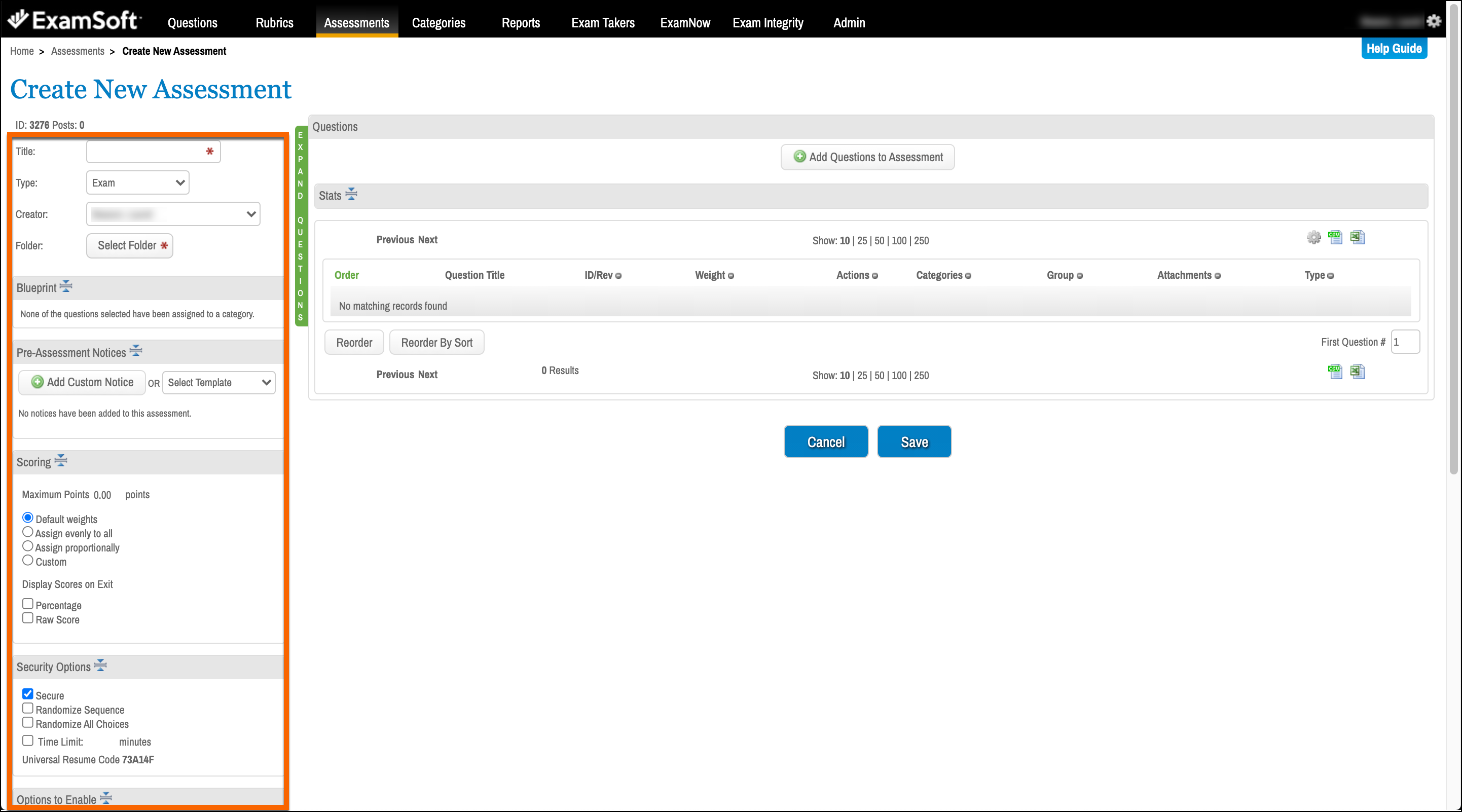Enable Randomize All Choices checkbox

click(x=28, y=722)
